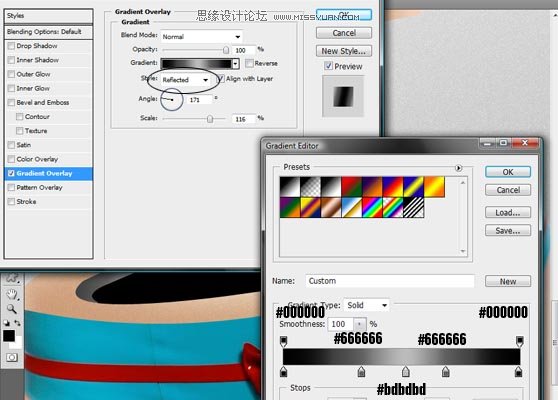
Task: Select the second #666666 color stop
Action: click(446, 371)
